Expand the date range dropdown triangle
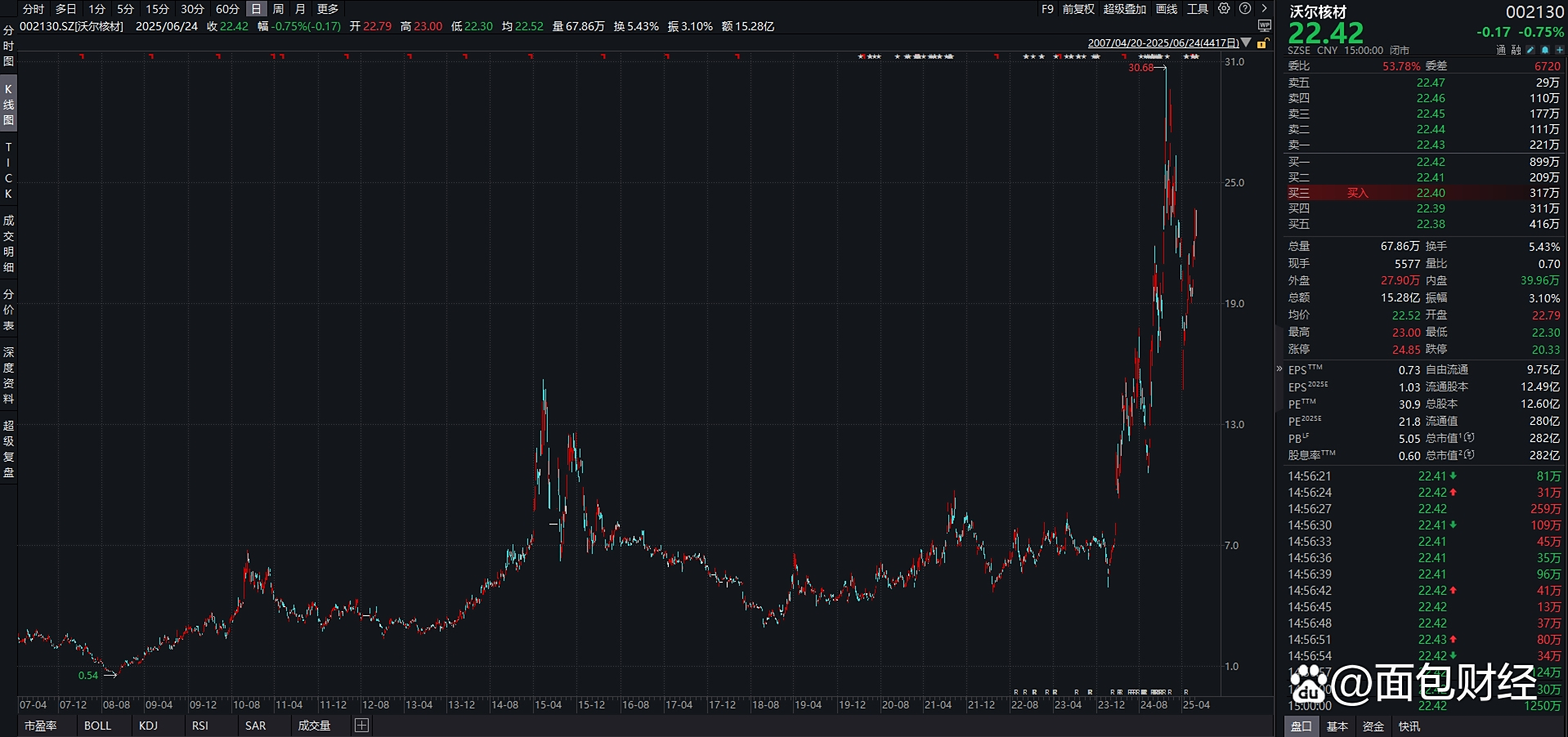Screen dimensions: 1568x737 [1247, 42]
